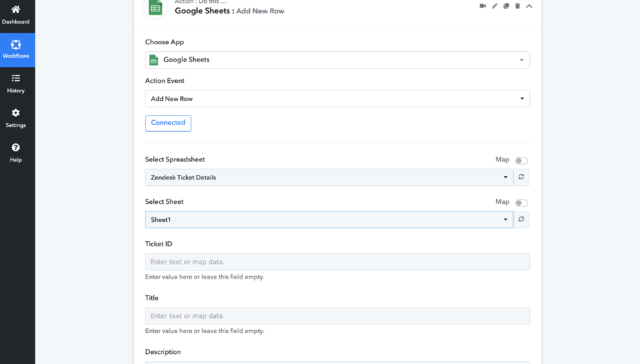
Task: Toggle the Map switch for Select Sheet
Action: [521, 203]
